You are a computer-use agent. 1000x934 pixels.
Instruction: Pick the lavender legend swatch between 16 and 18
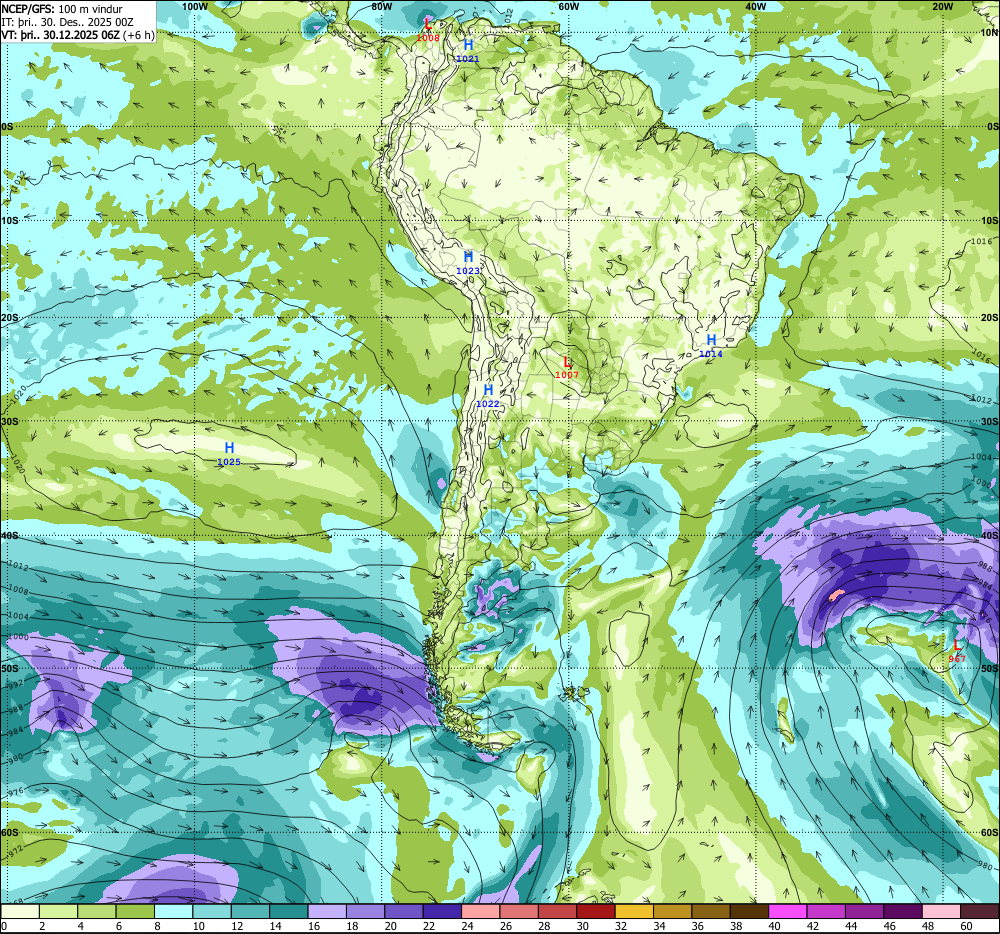(x=327, y=911)
